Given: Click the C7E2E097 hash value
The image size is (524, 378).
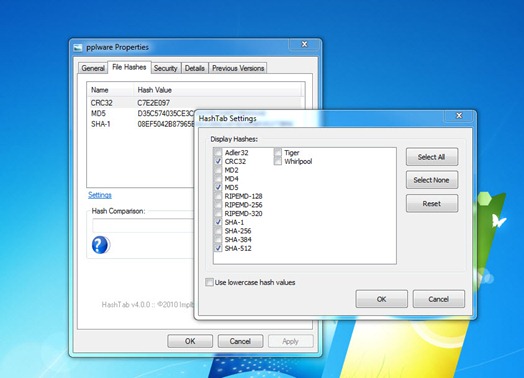Looking at the screenshot, I should point(154,103).
